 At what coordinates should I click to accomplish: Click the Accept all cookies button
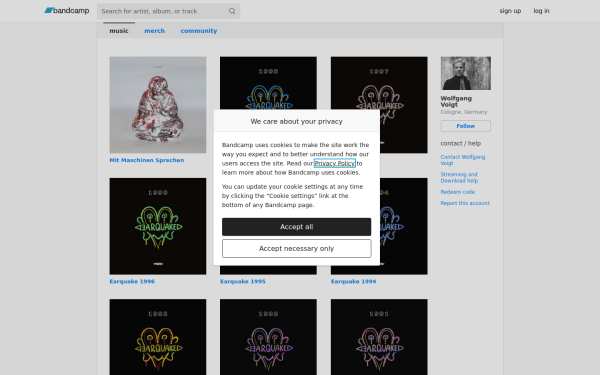pos(297,227)
